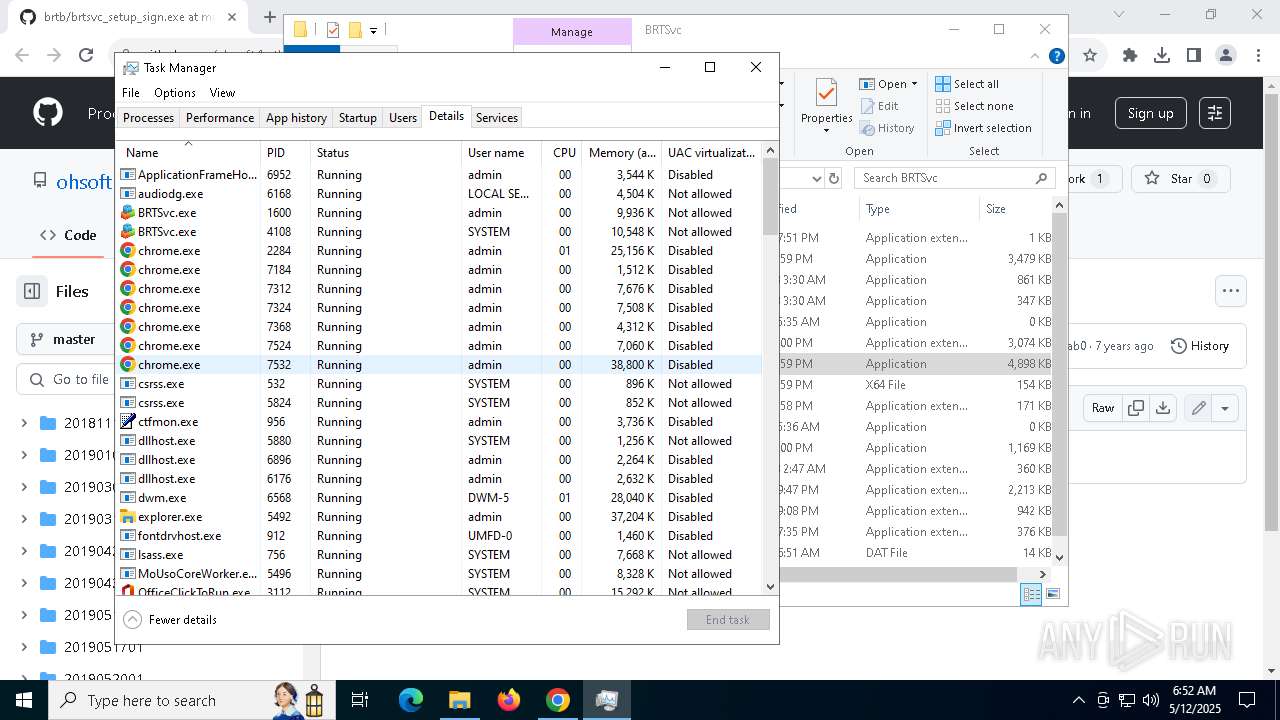The image size is (1280, 720).
Task: Open the Options menu in Task Manager
Action: coord(175,93)
